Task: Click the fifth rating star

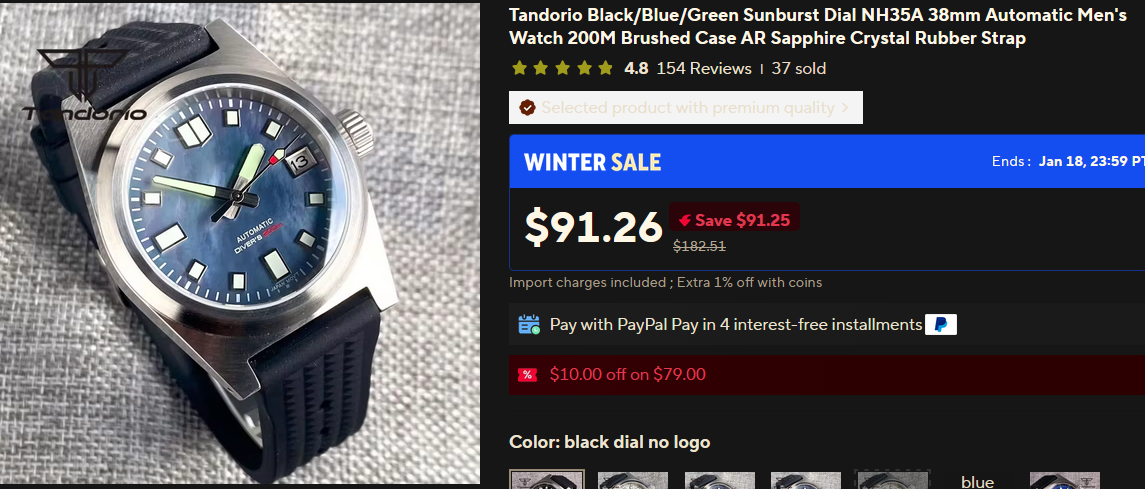Action: [605, 69]
